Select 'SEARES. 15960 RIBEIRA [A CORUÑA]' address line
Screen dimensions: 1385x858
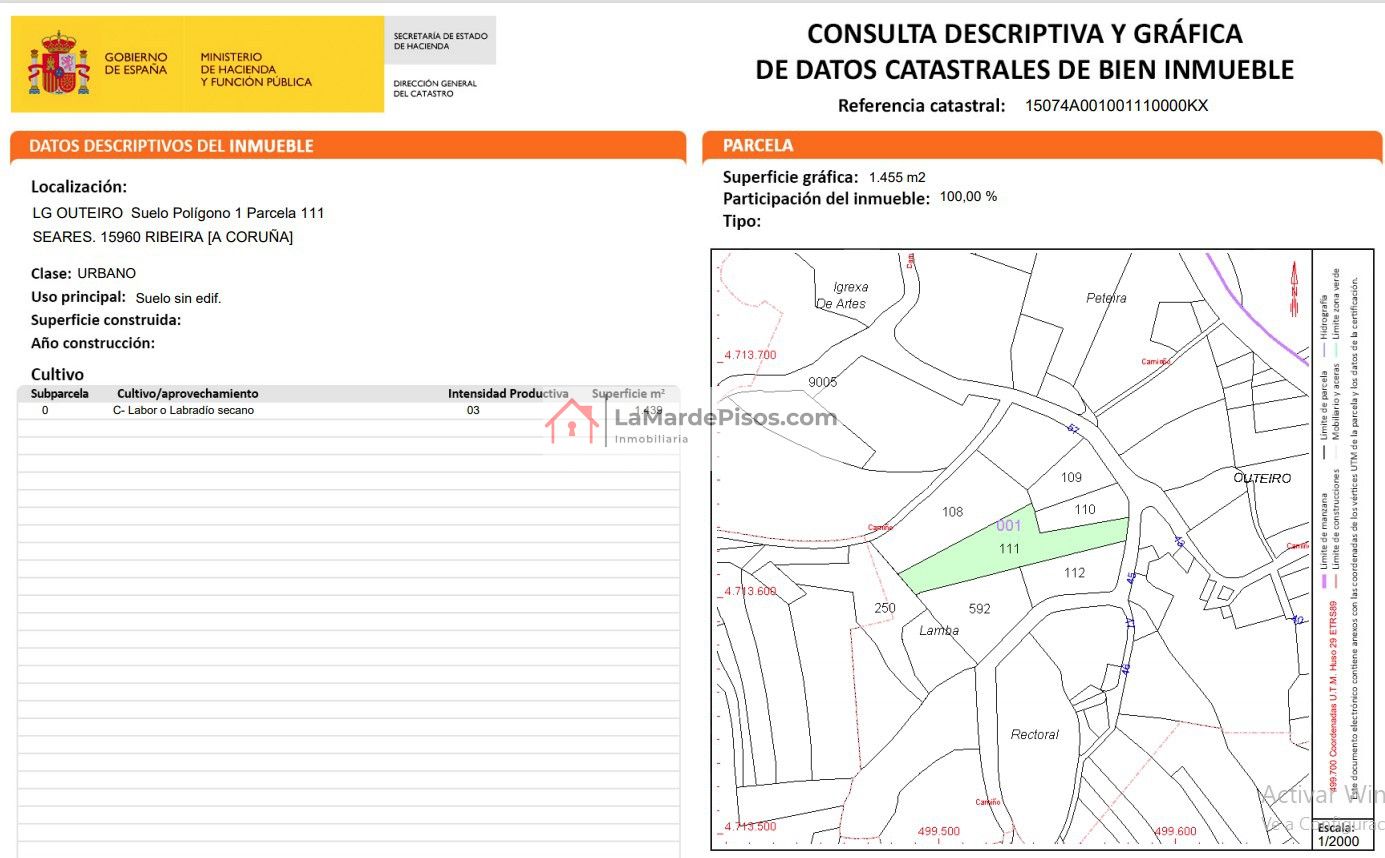(x=163, y=237)
